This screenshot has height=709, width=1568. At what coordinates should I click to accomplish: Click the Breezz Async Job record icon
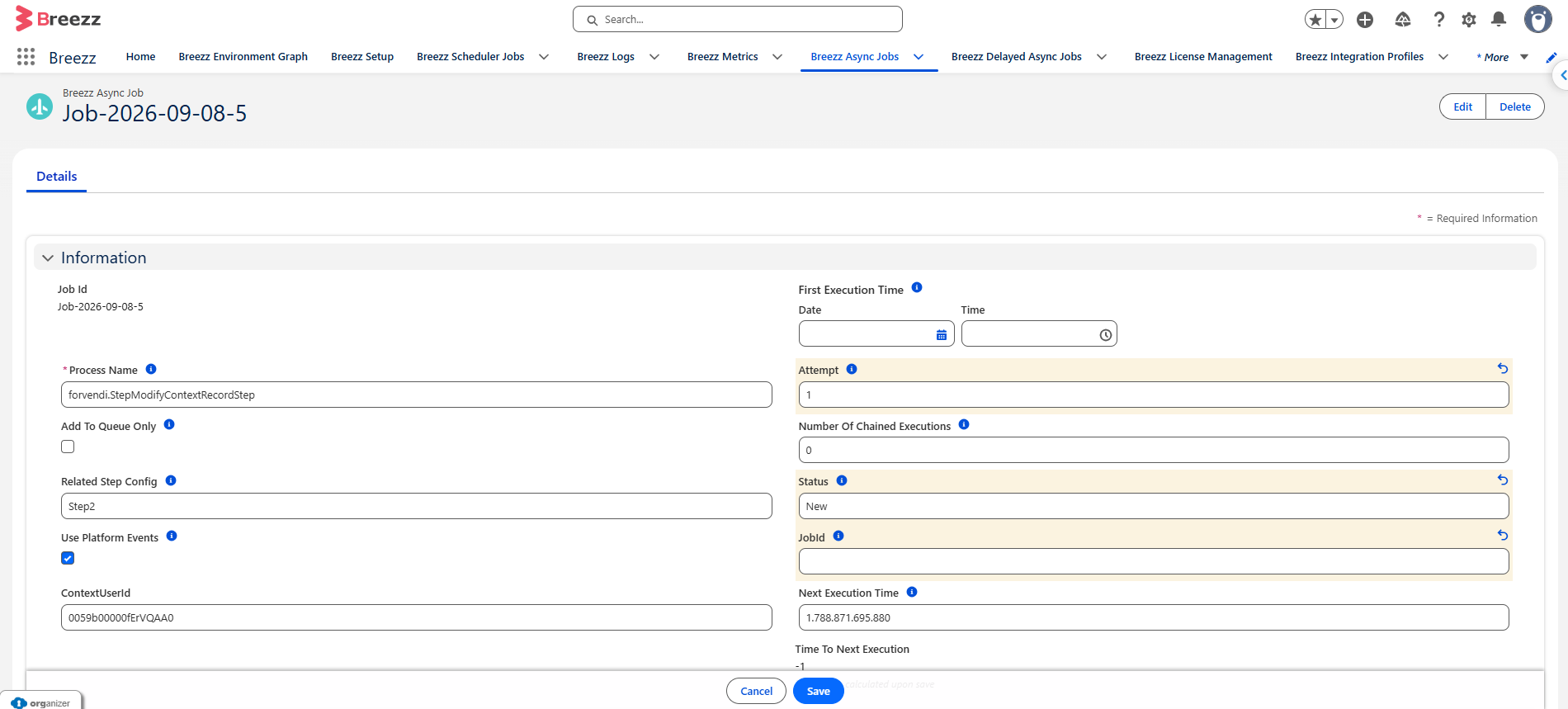[x=40, y=106]
